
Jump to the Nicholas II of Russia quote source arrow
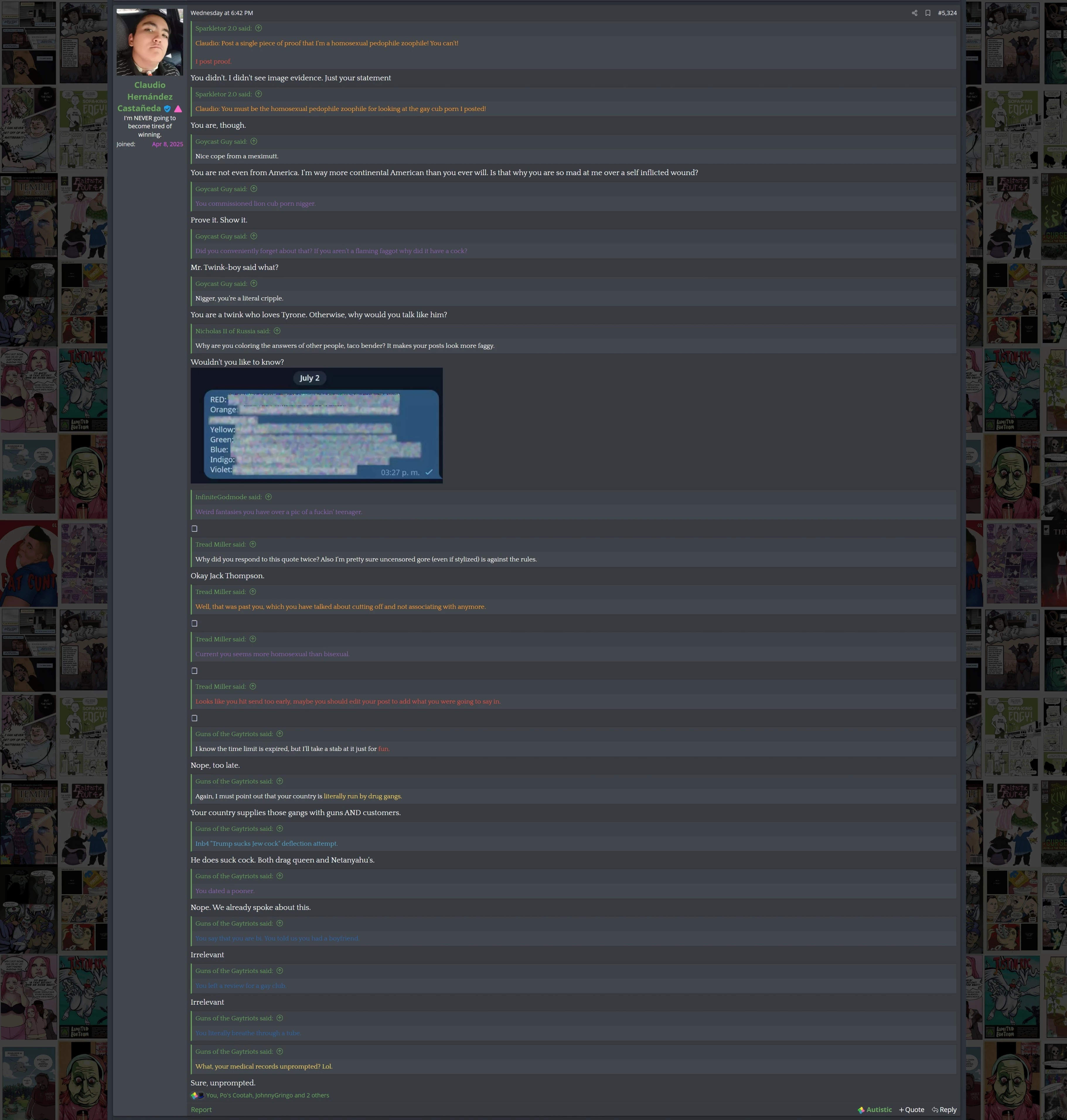pos(277,331)
